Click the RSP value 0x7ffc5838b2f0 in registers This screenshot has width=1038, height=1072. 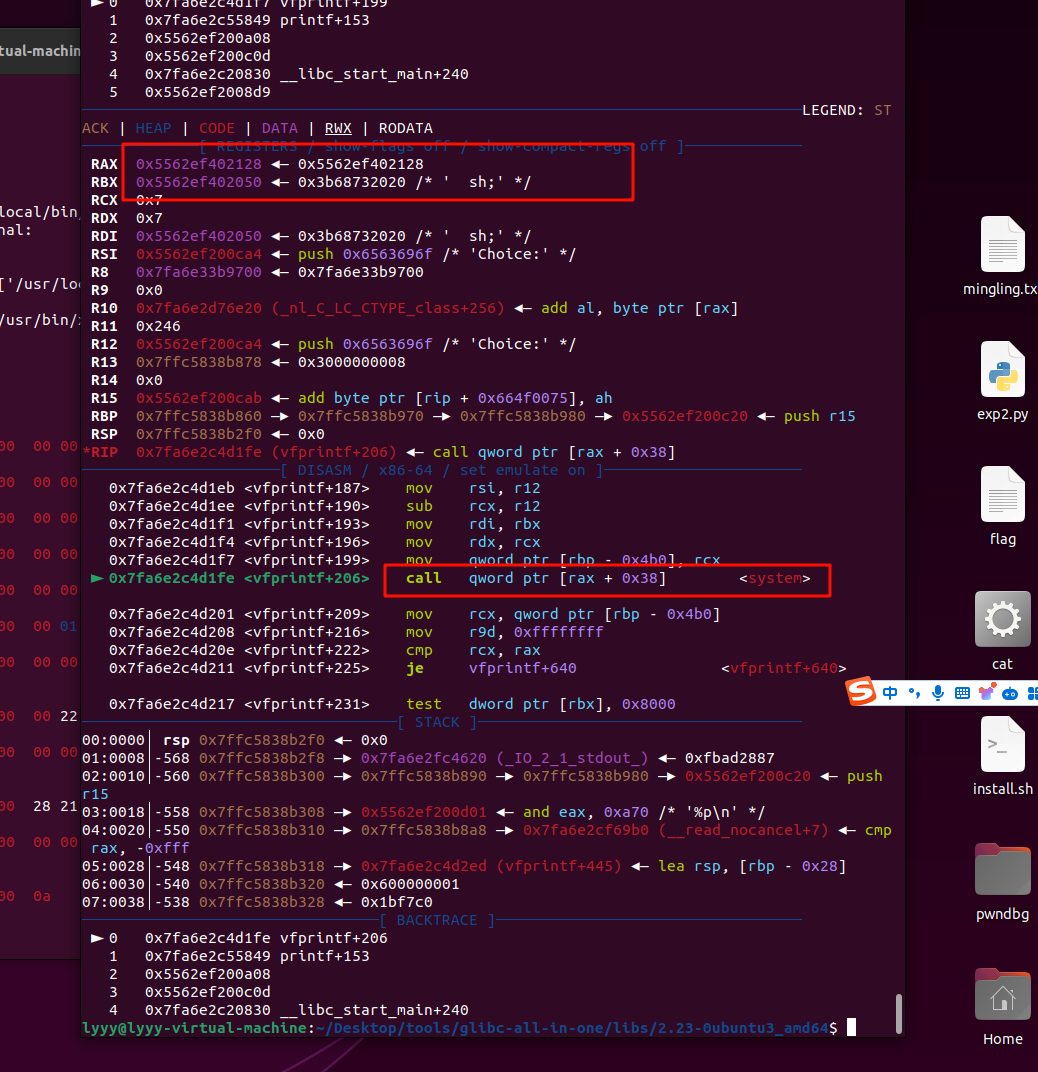tap(198, 434)
